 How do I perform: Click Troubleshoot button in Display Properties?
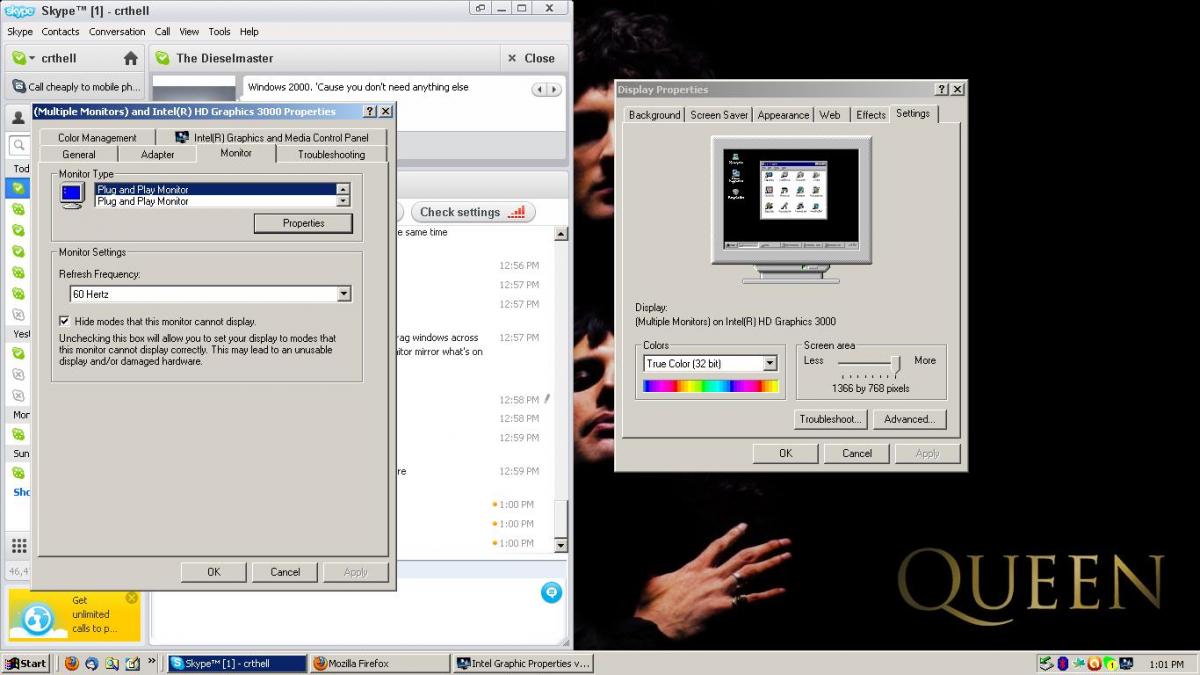click(x=830, y=419)
